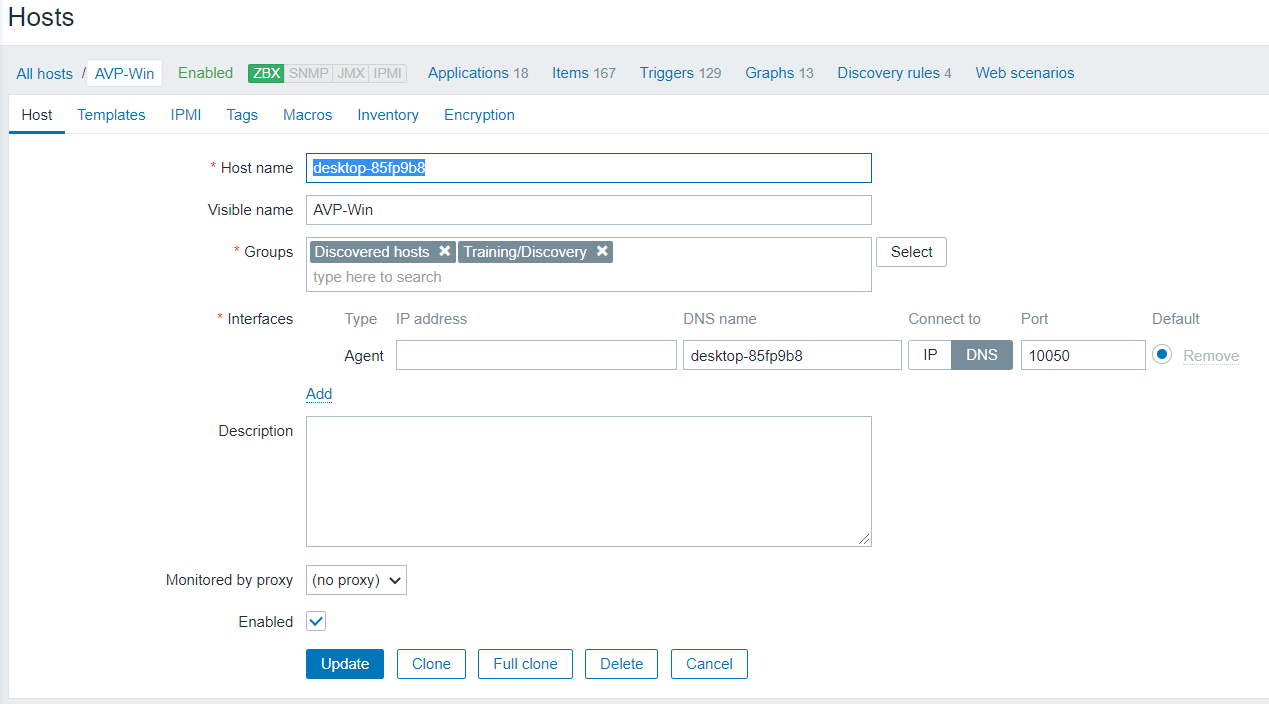Click the green ZBX availability badge

point(266,73)
